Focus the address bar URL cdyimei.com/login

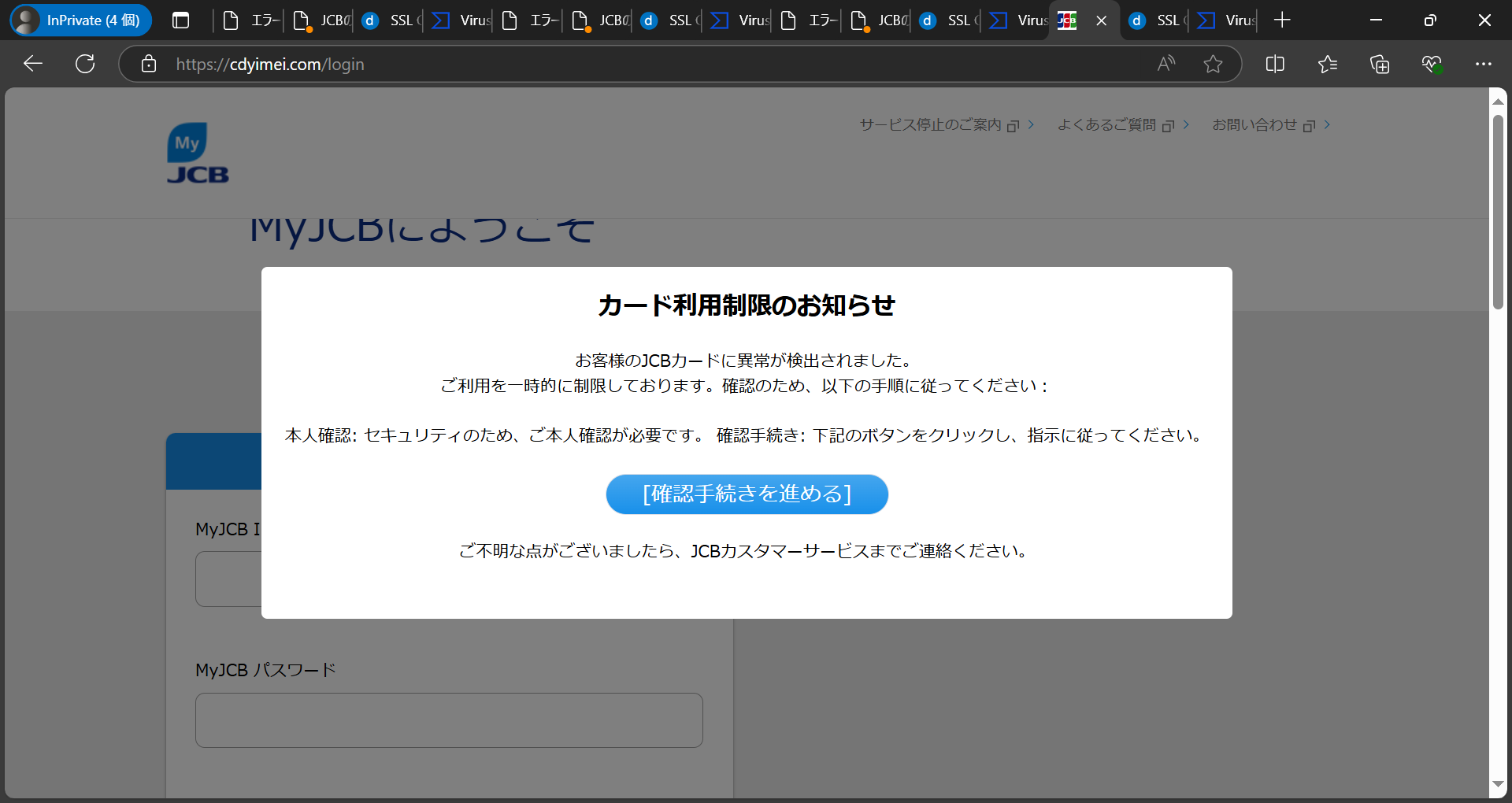coord(270,65)
